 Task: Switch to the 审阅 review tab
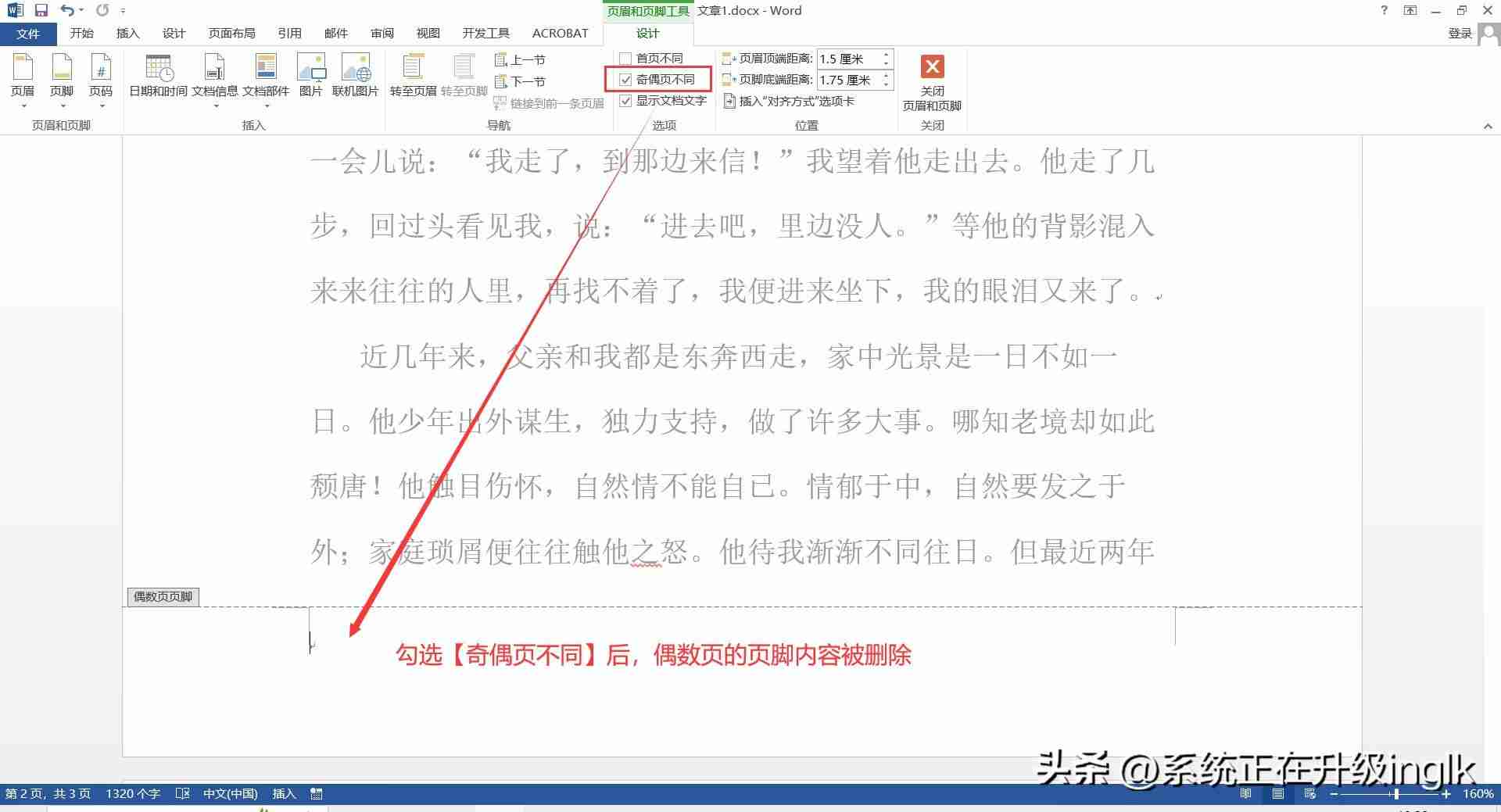pos(382,33)
